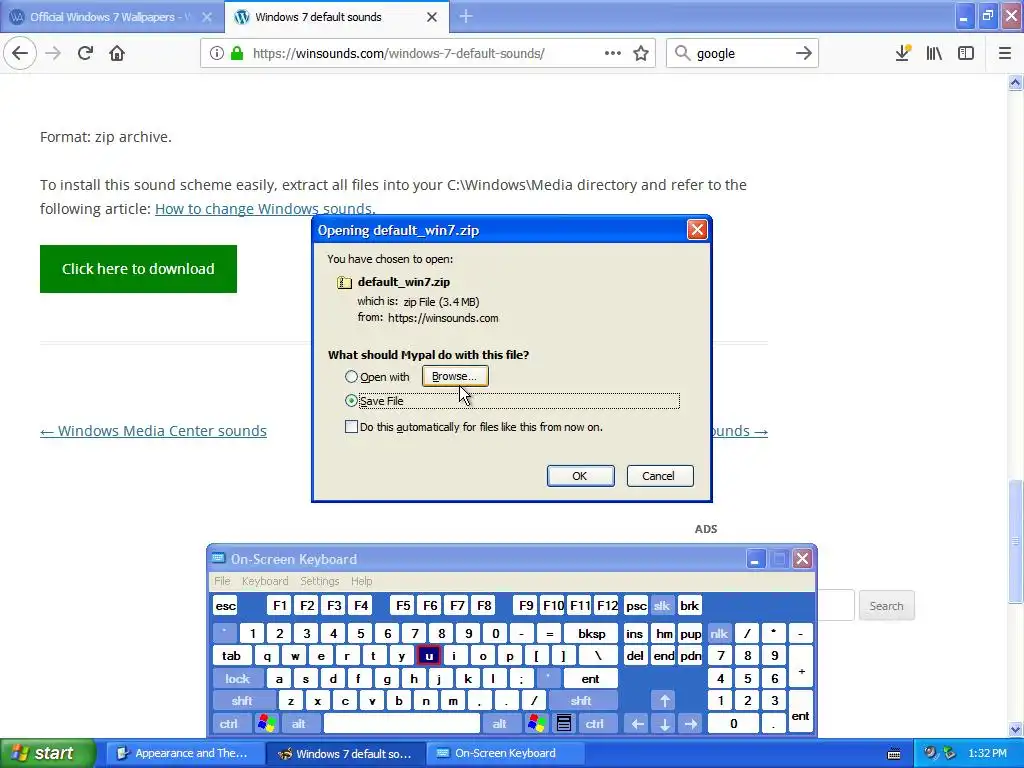Tap the space bar key
The image size is (1024, 768).
pyautogui.click(x=402, y=724)
